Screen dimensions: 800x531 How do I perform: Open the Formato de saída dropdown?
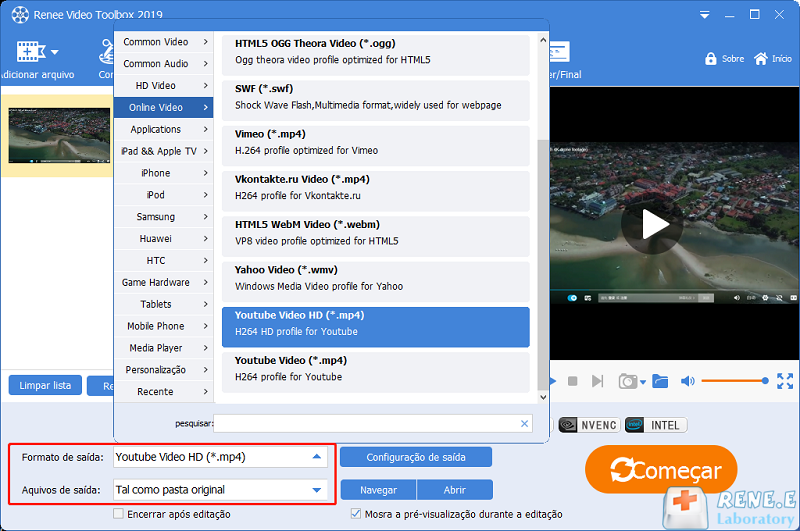pos(220,457)
